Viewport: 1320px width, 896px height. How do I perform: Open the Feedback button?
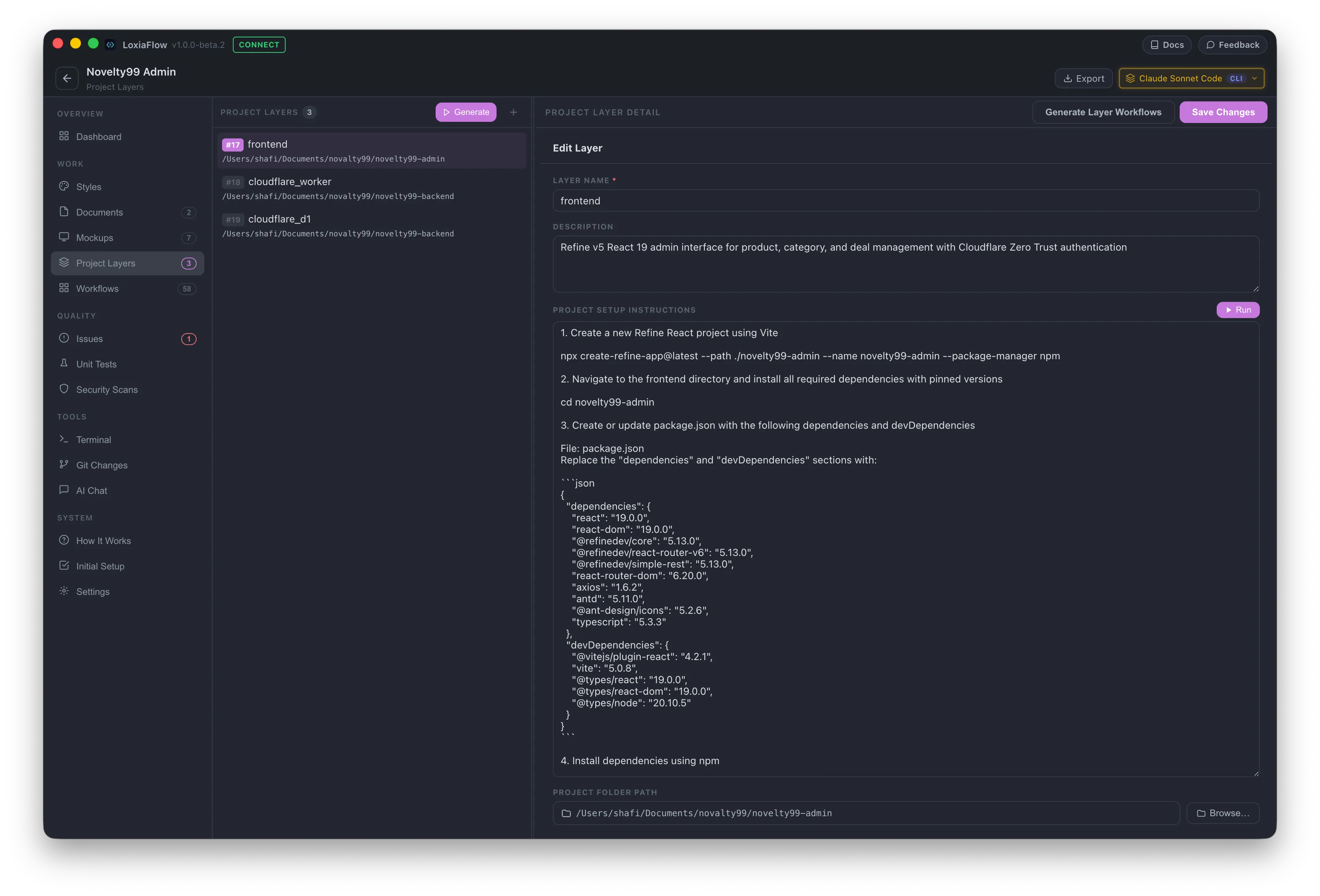(x=1232, y=45)
